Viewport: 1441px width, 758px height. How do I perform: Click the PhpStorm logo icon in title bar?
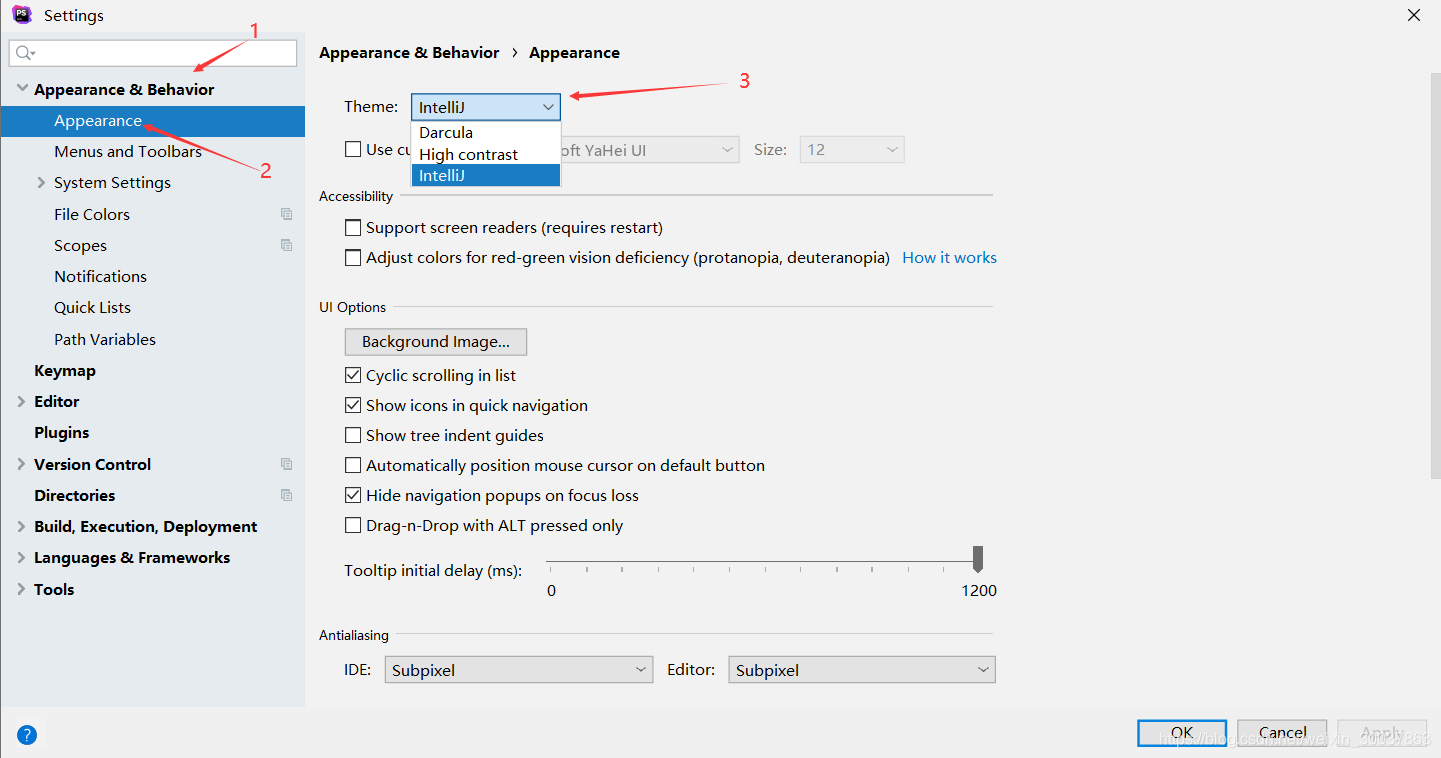click(22, 15)
